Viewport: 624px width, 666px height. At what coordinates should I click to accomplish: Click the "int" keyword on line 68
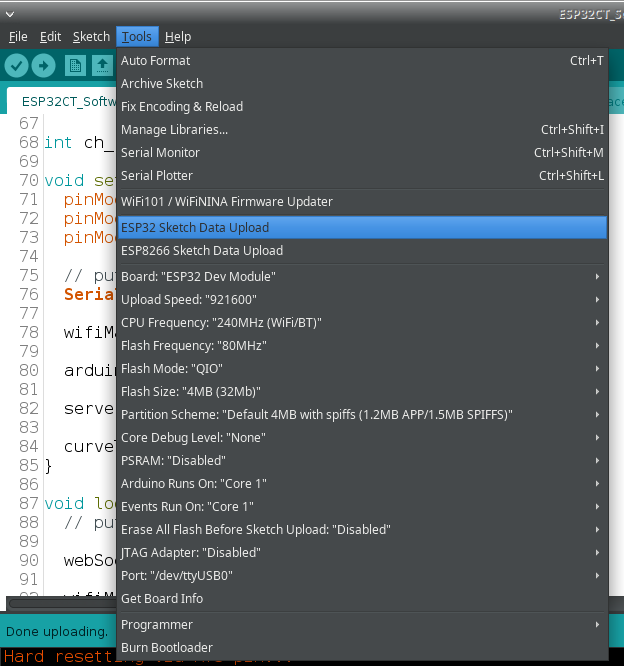click(x=58, y=143)
